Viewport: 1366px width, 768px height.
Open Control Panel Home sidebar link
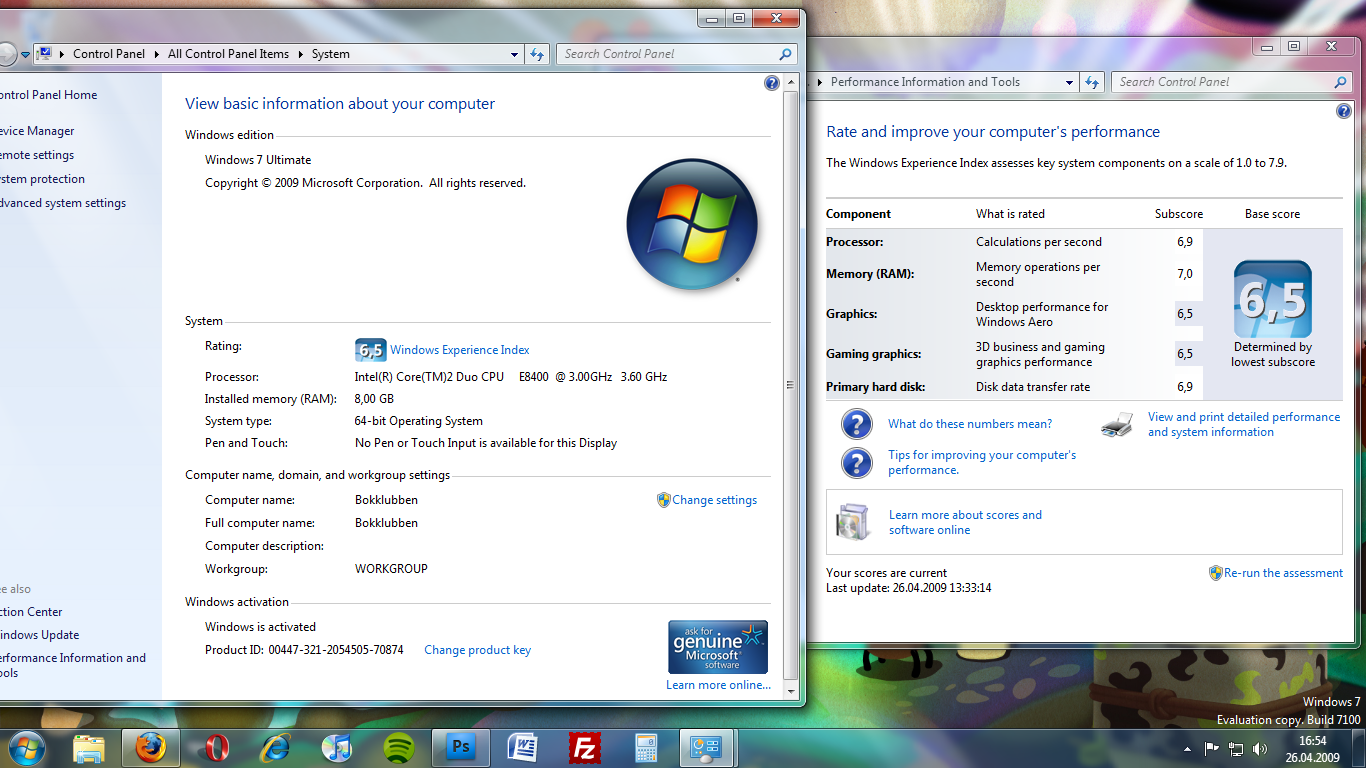49,95
